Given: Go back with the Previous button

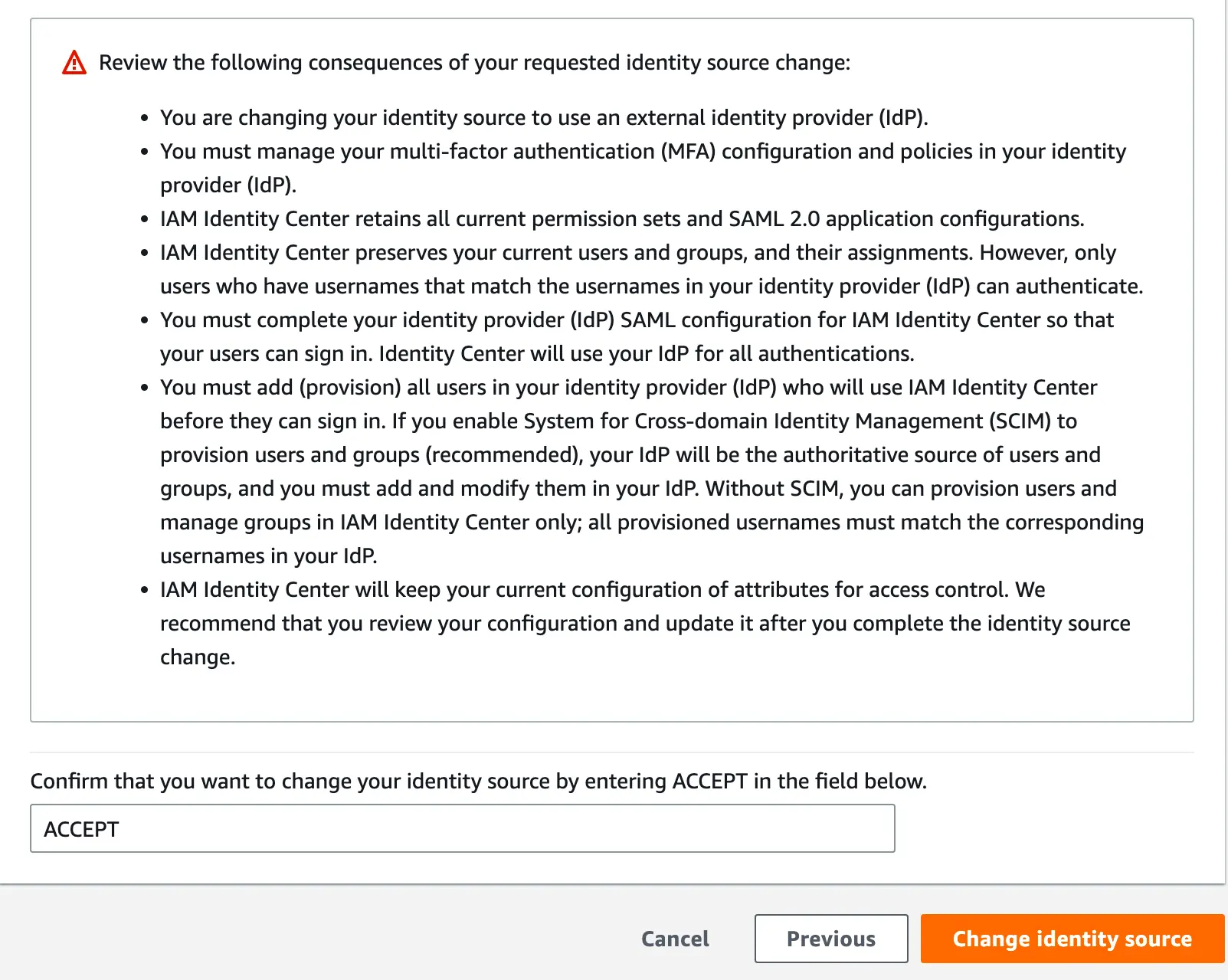Looking at the screenshot, I should 830,939.
